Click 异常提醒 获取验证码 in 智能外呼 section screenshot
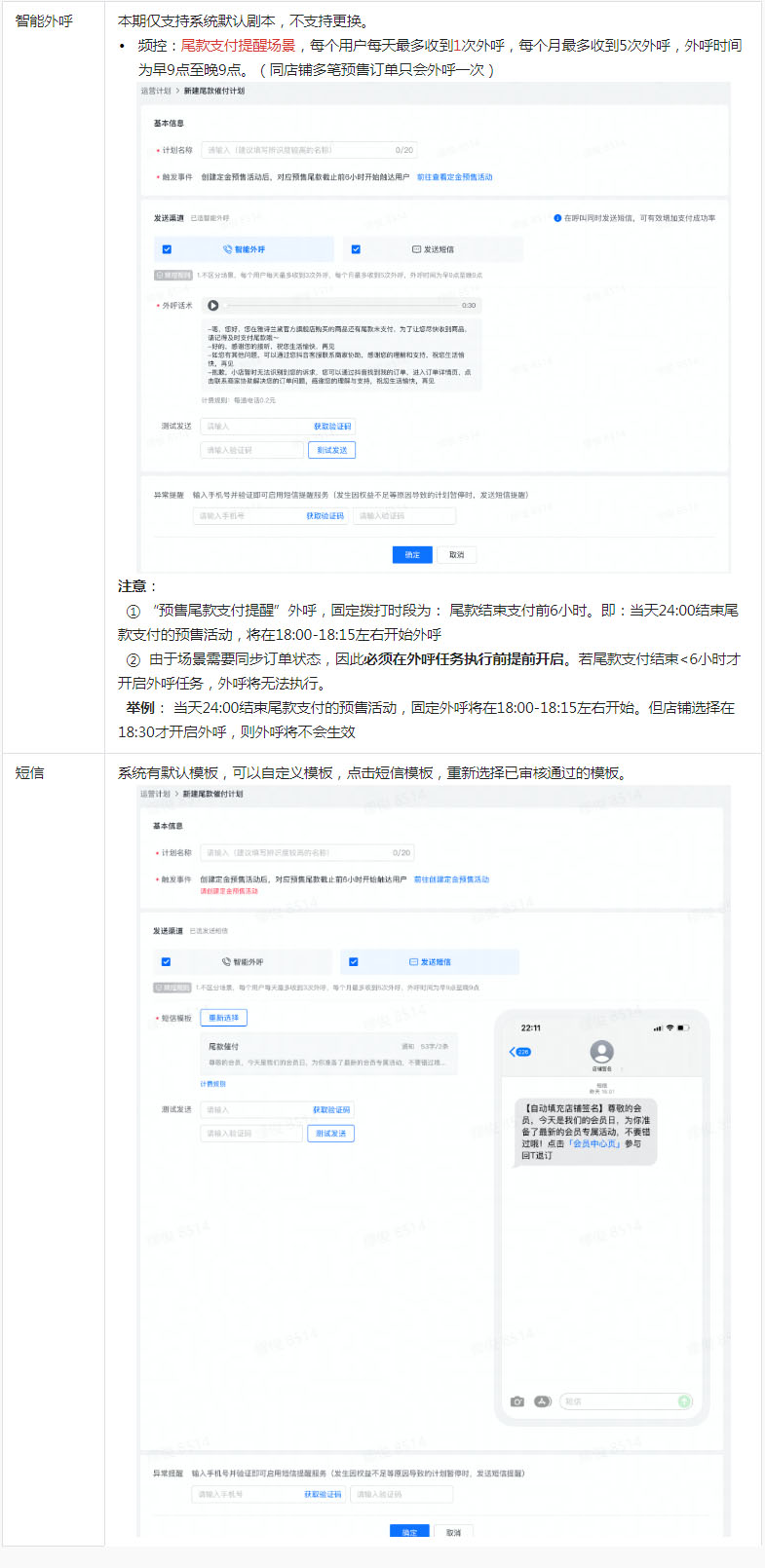 [325, 516]
